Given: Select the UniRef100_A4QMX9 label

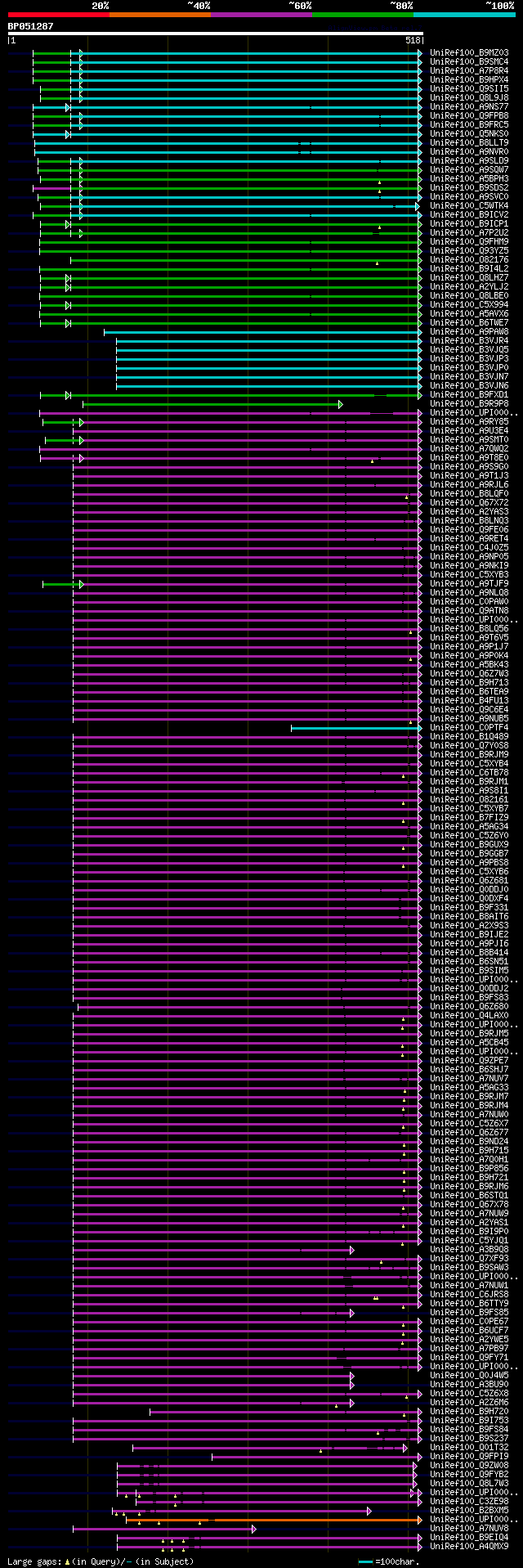Looking at the screenshot, I should coord(469,1547).
